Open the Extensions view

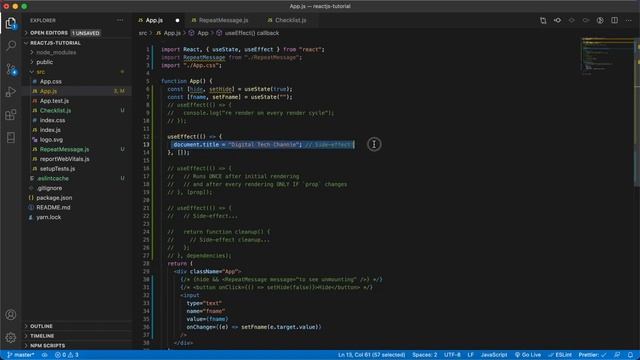pos(11,115)
